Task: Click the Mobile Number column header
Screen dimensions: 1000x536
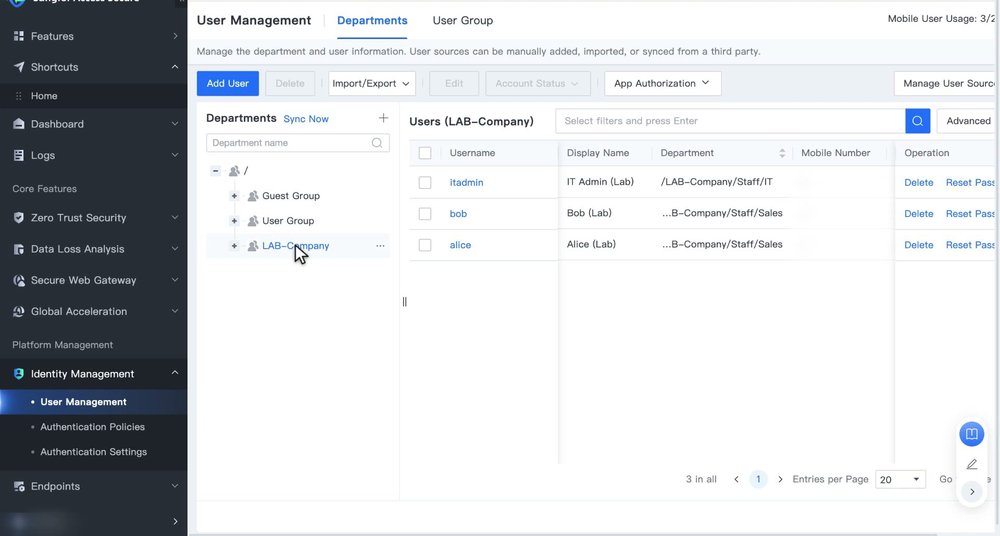Action: point(835,153)
